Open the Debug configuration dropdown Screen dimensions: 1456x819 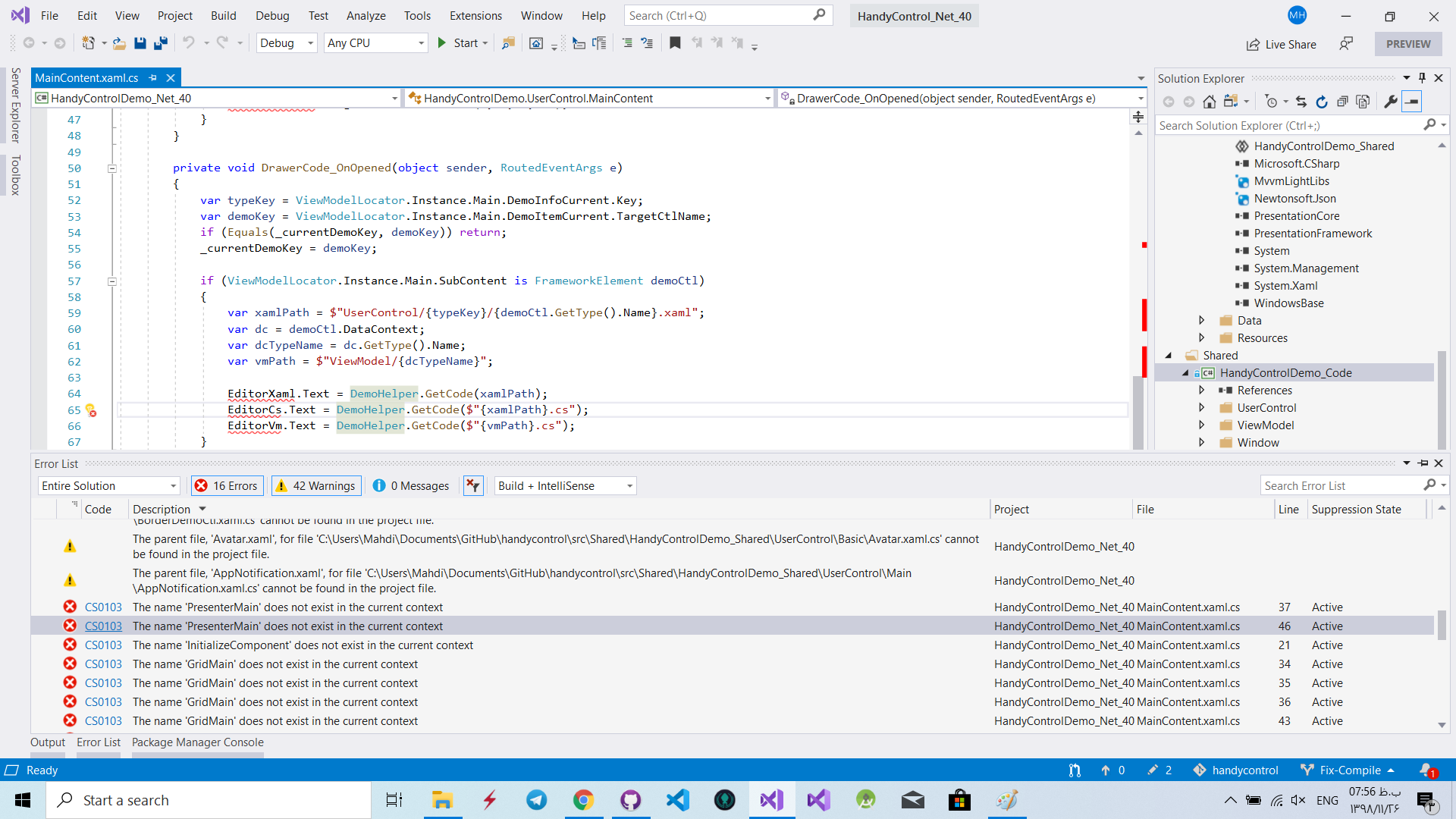tap(287, 43)
